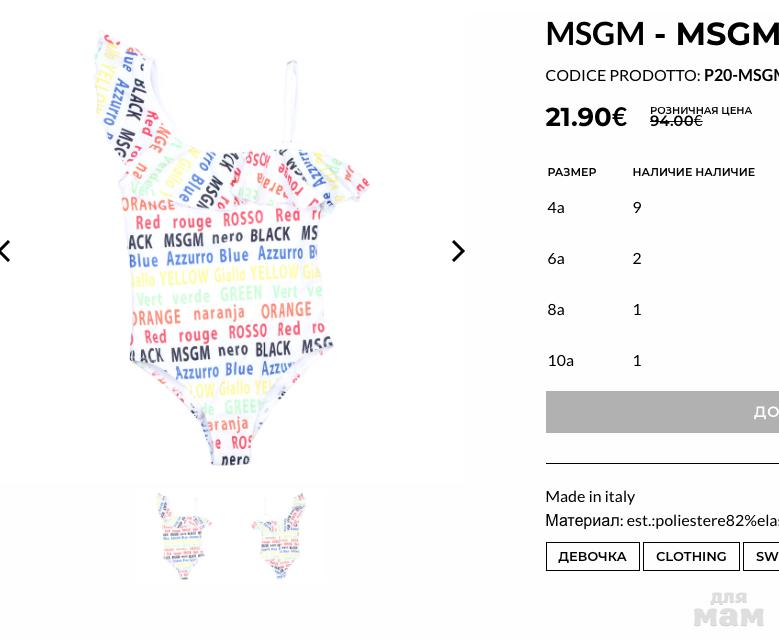Click the НАЛИЧИЕ column header
The height and width of the screenshot is (641, 779).
click(x=693, y=172)
